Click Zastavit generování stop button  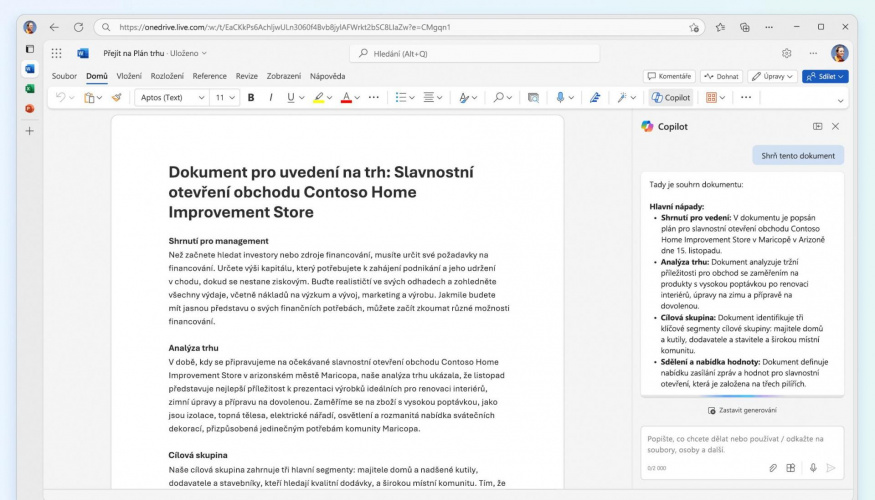coord(742,410)
